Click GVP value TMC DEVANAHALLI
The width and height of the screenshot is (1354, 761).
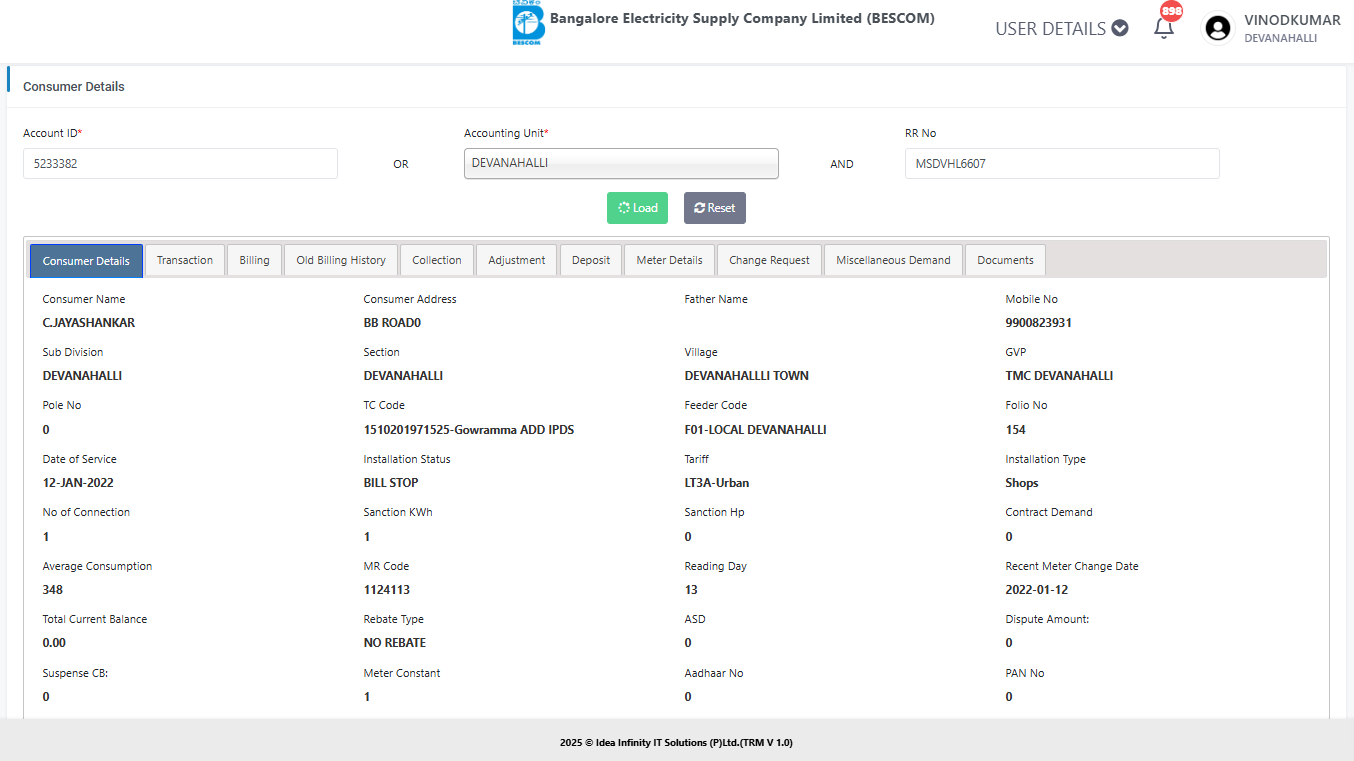(1059, 376)
